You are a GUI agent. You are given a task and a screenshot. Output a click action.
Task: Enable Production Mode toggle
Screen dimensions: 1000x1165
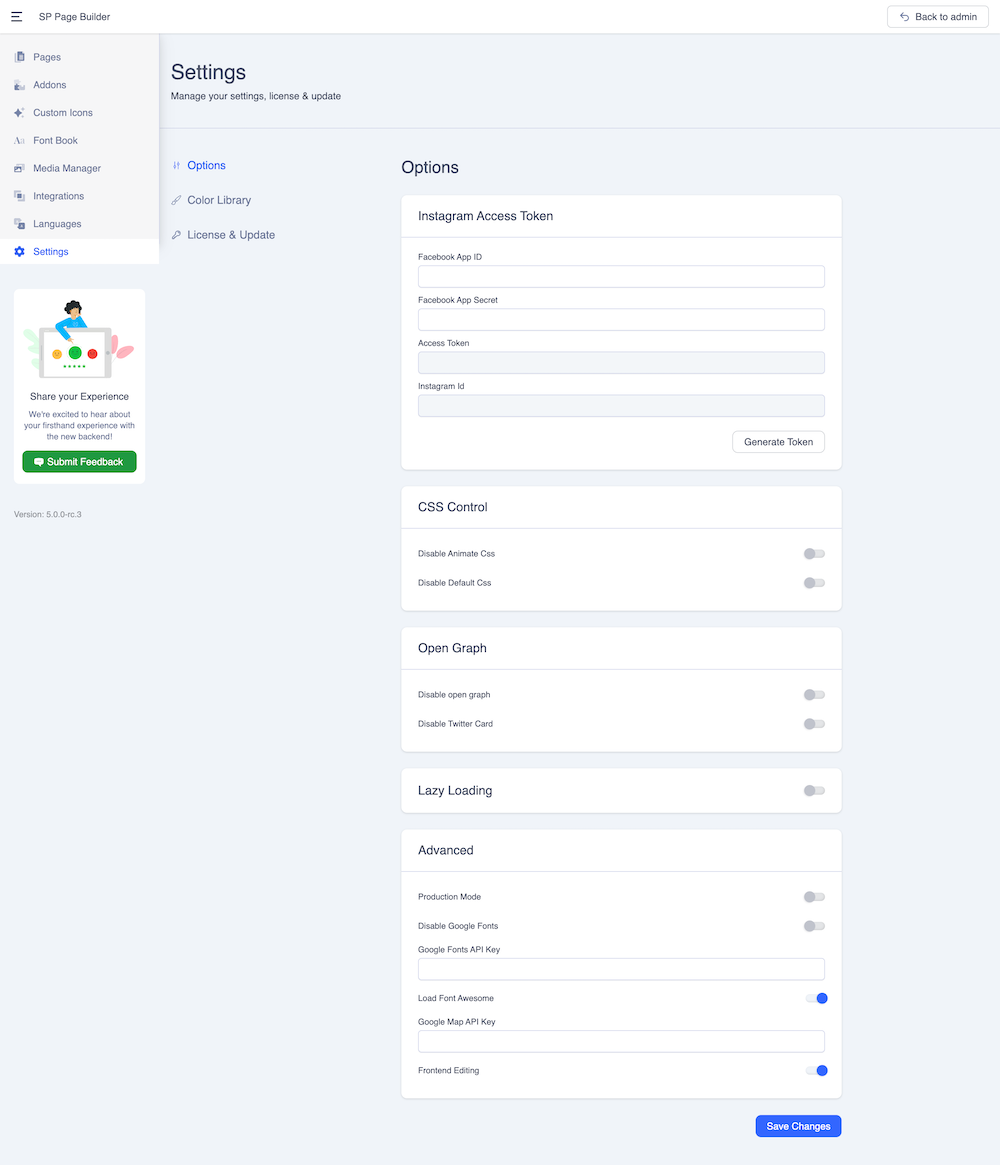[x=814, y=897]
